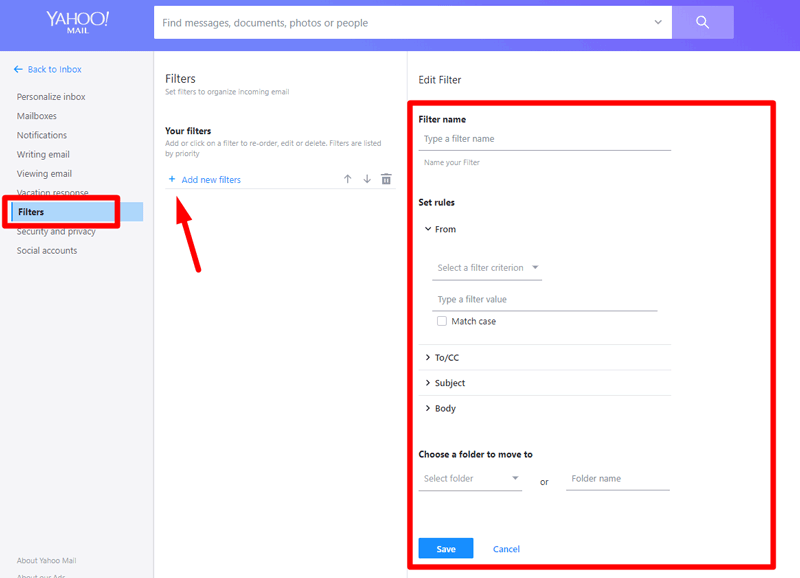Click the search magnifier icon
The image size is (800, 578).
(703, 22)
